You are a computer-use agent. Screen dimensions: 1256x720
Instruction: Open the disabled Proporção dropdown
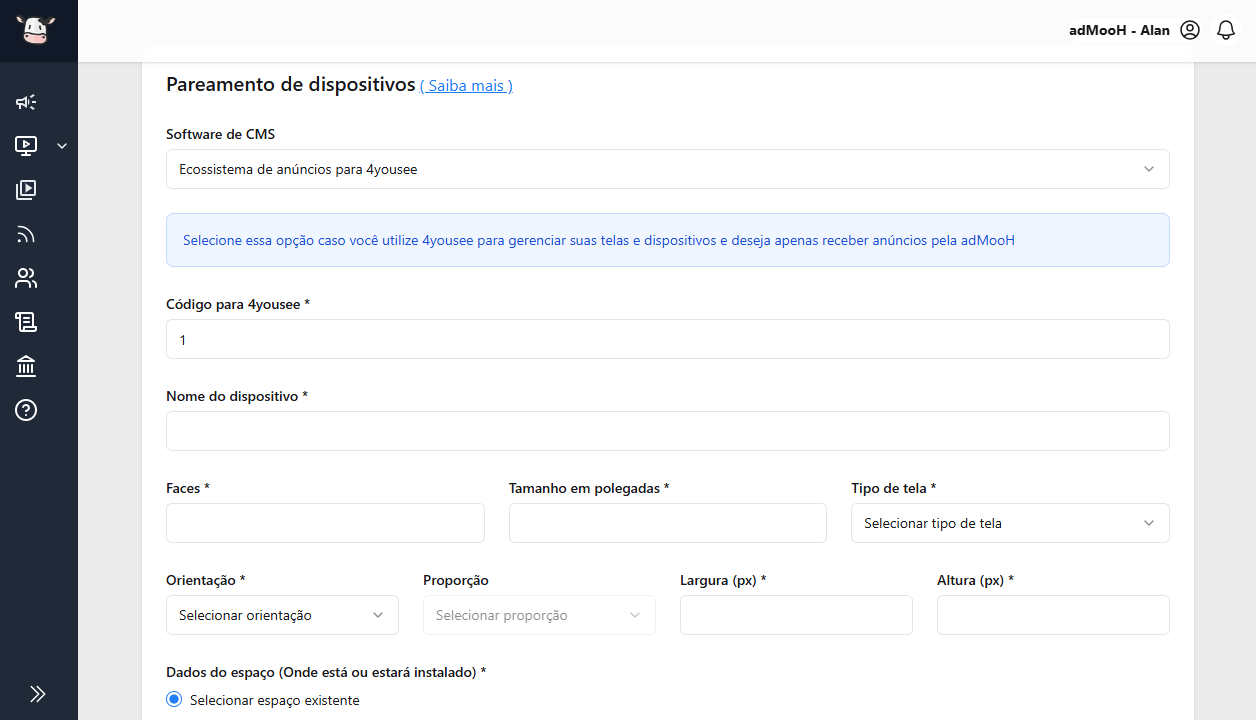pos(539,615)
